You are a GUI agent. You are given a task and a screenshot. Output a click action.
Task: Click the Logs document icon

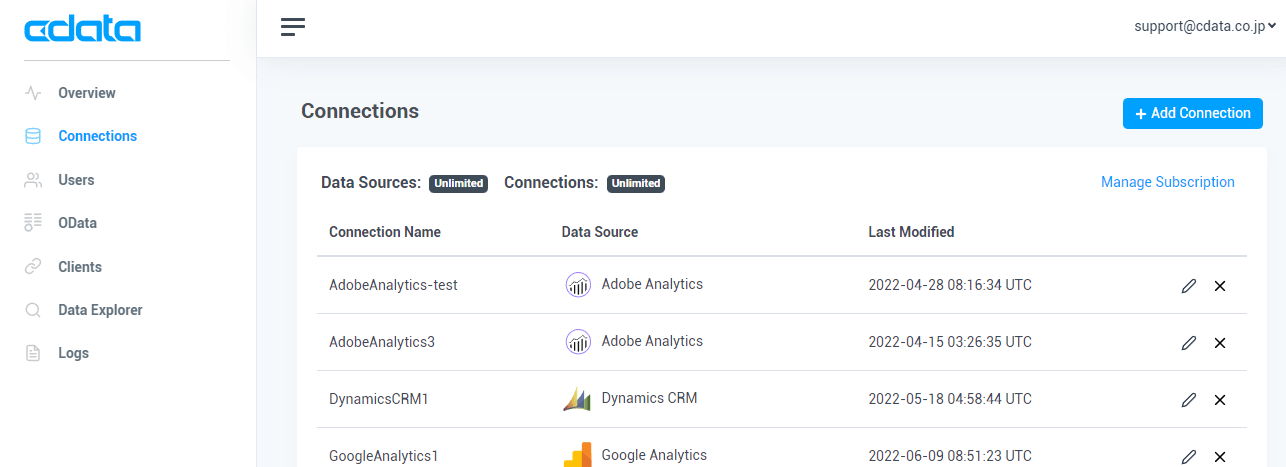[33, 353]
